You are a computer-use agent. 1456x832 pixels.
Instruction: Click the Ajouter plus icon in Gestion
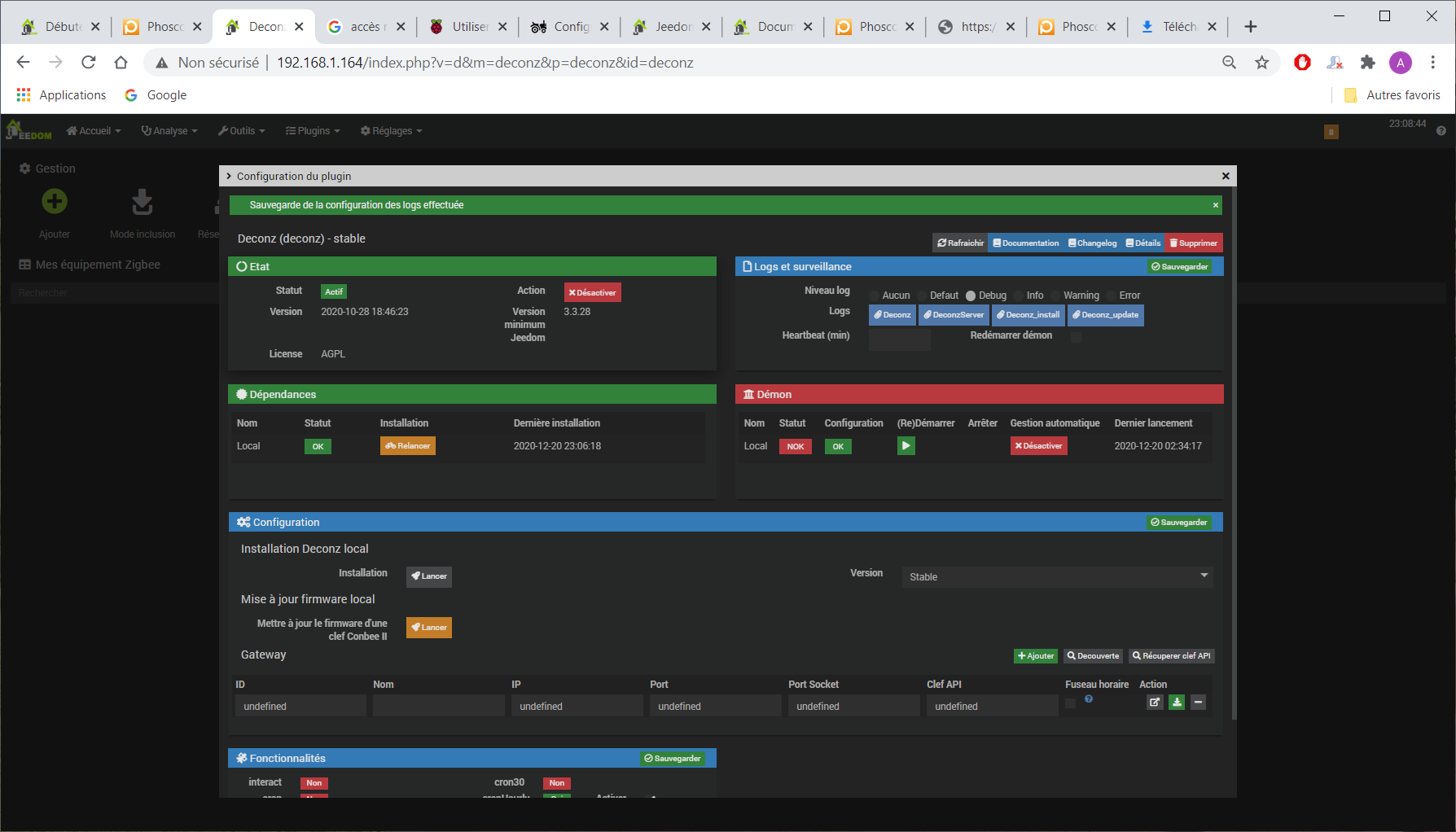[55, 201]
